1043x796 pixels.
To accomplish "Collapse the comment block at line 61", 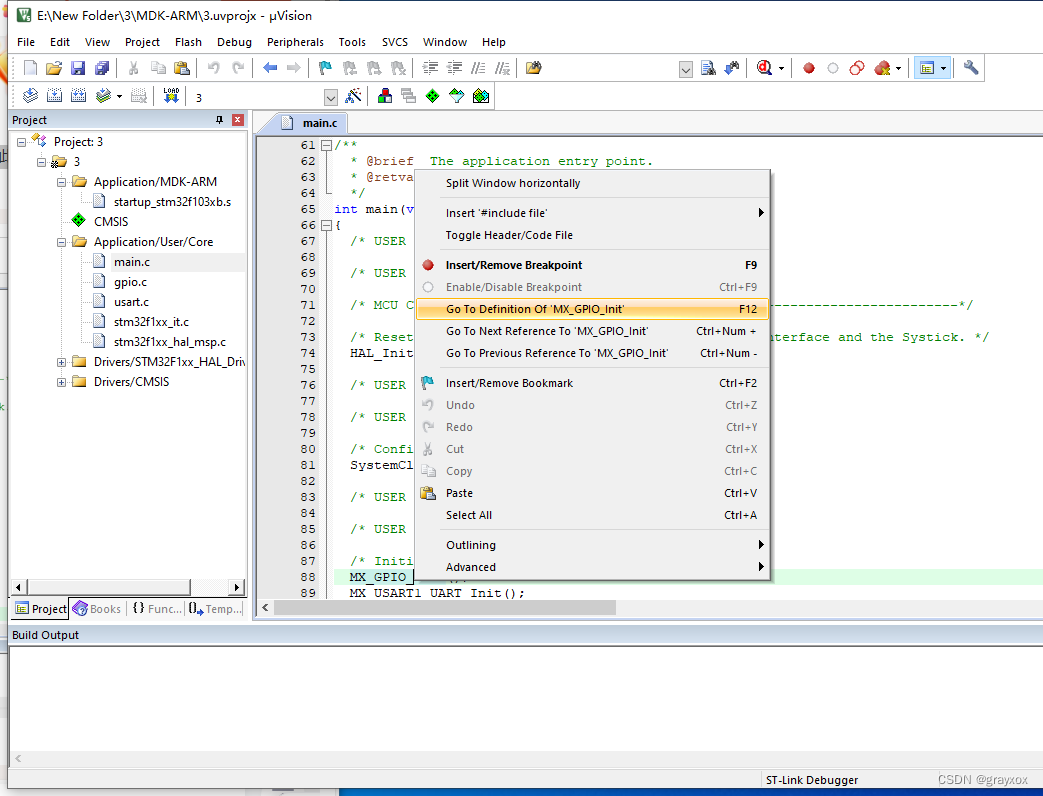I will [326, 145].
